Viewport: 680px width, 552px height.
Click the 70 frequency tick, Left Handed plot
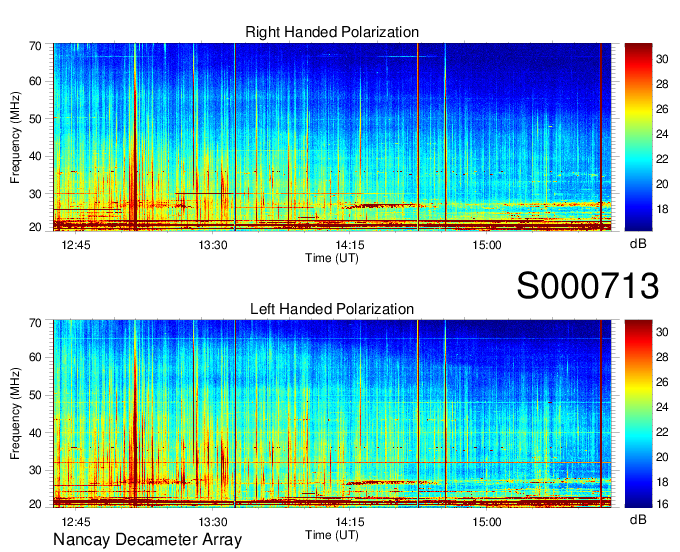(x=35, y=323)
